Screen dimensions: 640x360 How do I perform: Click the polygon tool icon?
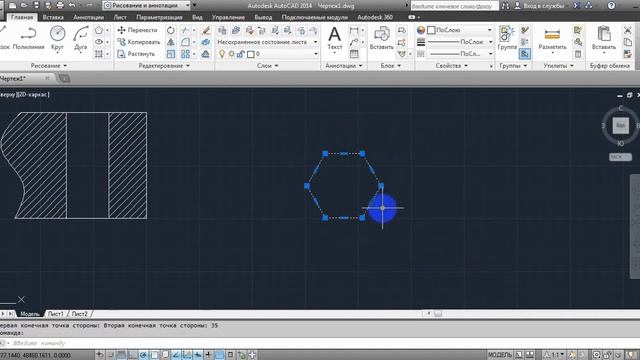99,30
